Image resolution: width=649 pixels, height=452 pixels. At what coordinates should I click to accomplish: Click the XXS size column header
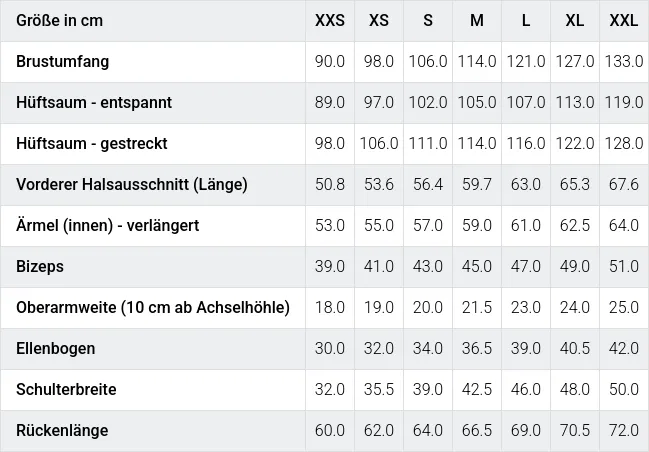(x=330, y=20)
